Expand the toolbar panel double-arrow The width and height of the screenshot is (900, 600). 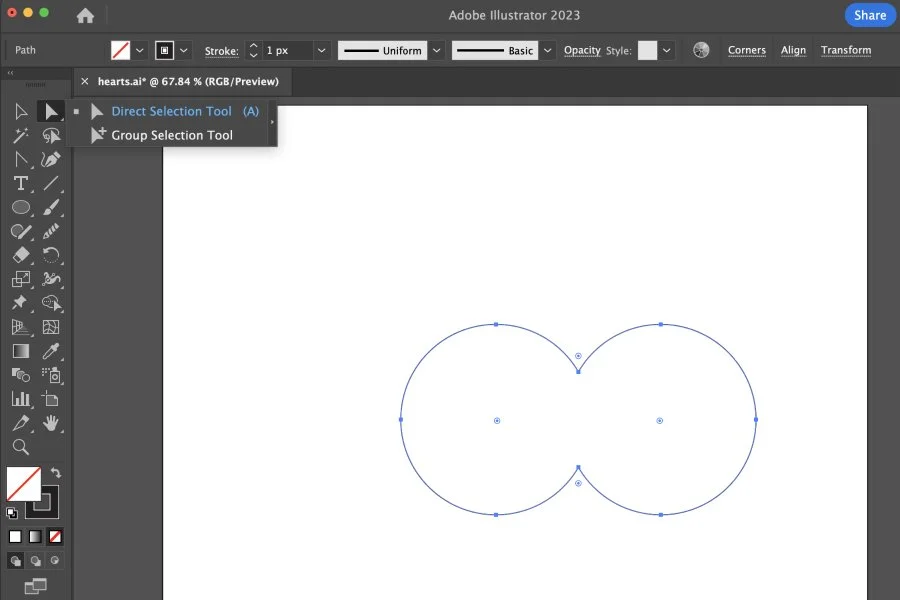pyautogui.click(x=10, y=73)
